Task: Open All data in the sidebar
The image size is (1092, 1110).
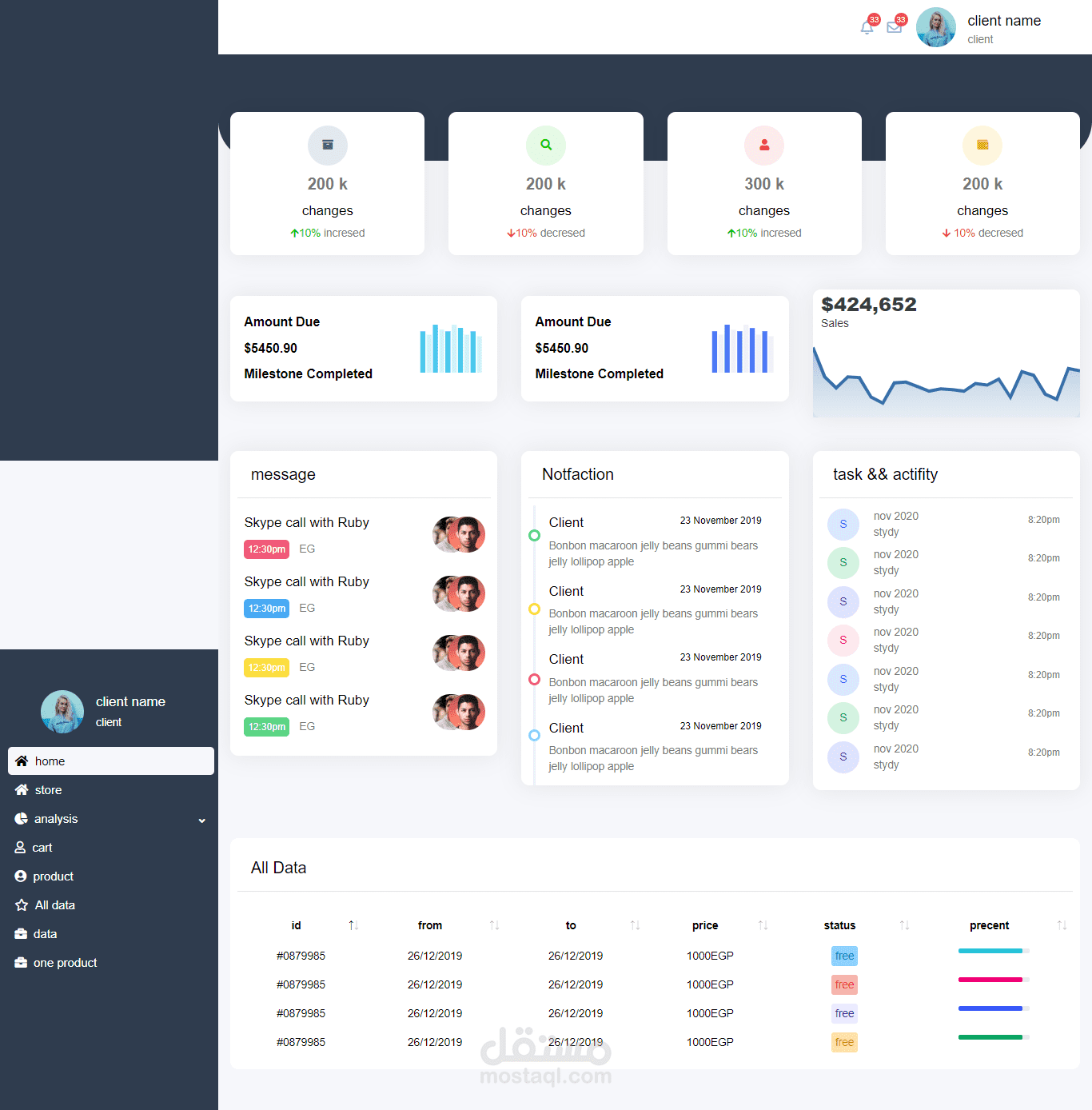Action: click(111, 905)
